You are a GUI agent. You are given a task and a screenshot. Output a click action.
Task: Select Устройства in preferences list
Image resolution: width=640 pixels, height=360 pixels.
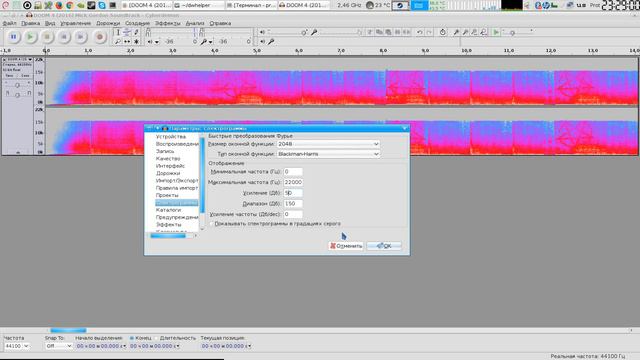pyautogui.click(x=171, y=137)
